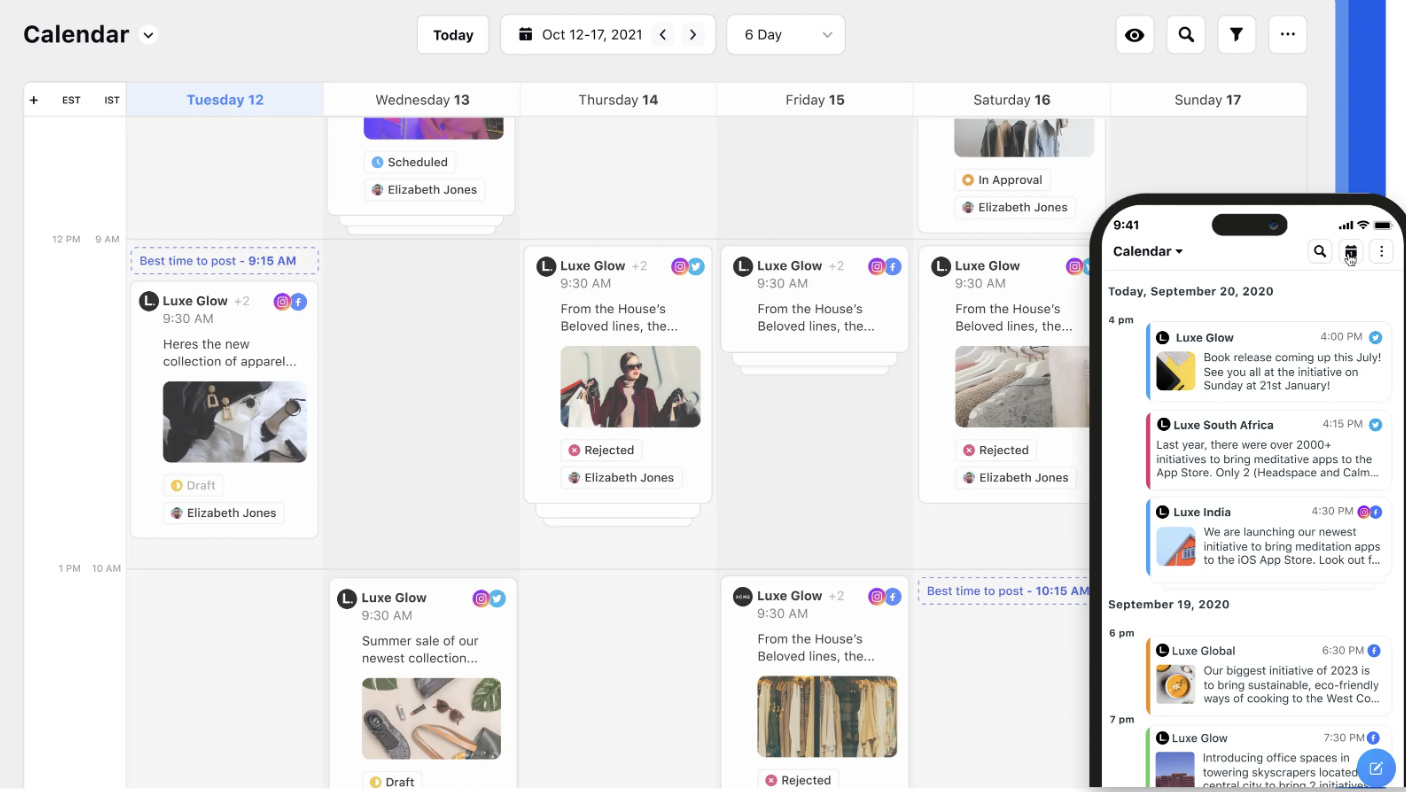Select the EST timezone column label
The width and height of the screenshot is (1406, 792).
[71, 100]
